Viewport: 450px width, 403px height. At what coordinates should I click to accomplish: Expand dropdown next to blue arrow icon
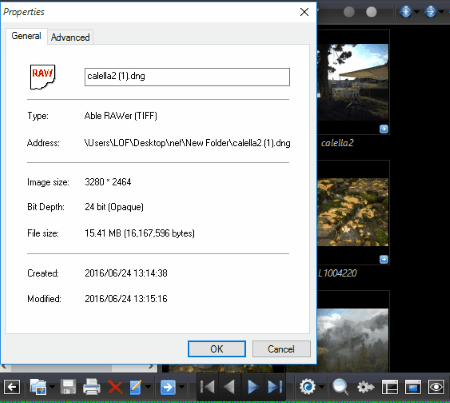[182, 387]
